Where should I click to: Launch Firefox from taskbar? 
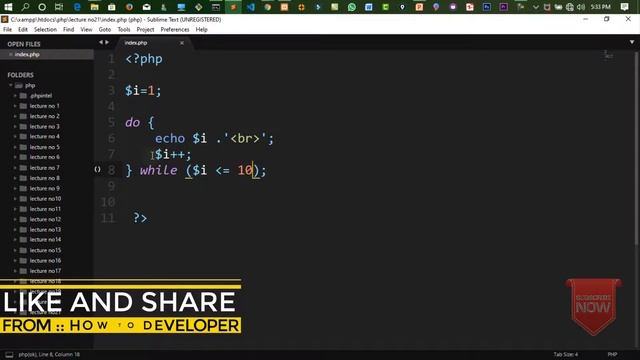click(129, 7)
